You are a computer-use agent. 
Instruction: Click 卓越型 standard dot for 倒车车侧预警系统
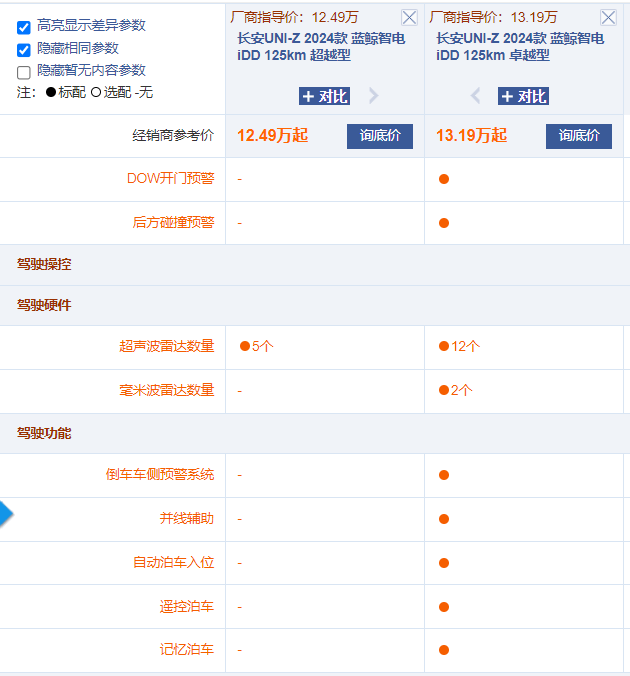coord(444,475)
